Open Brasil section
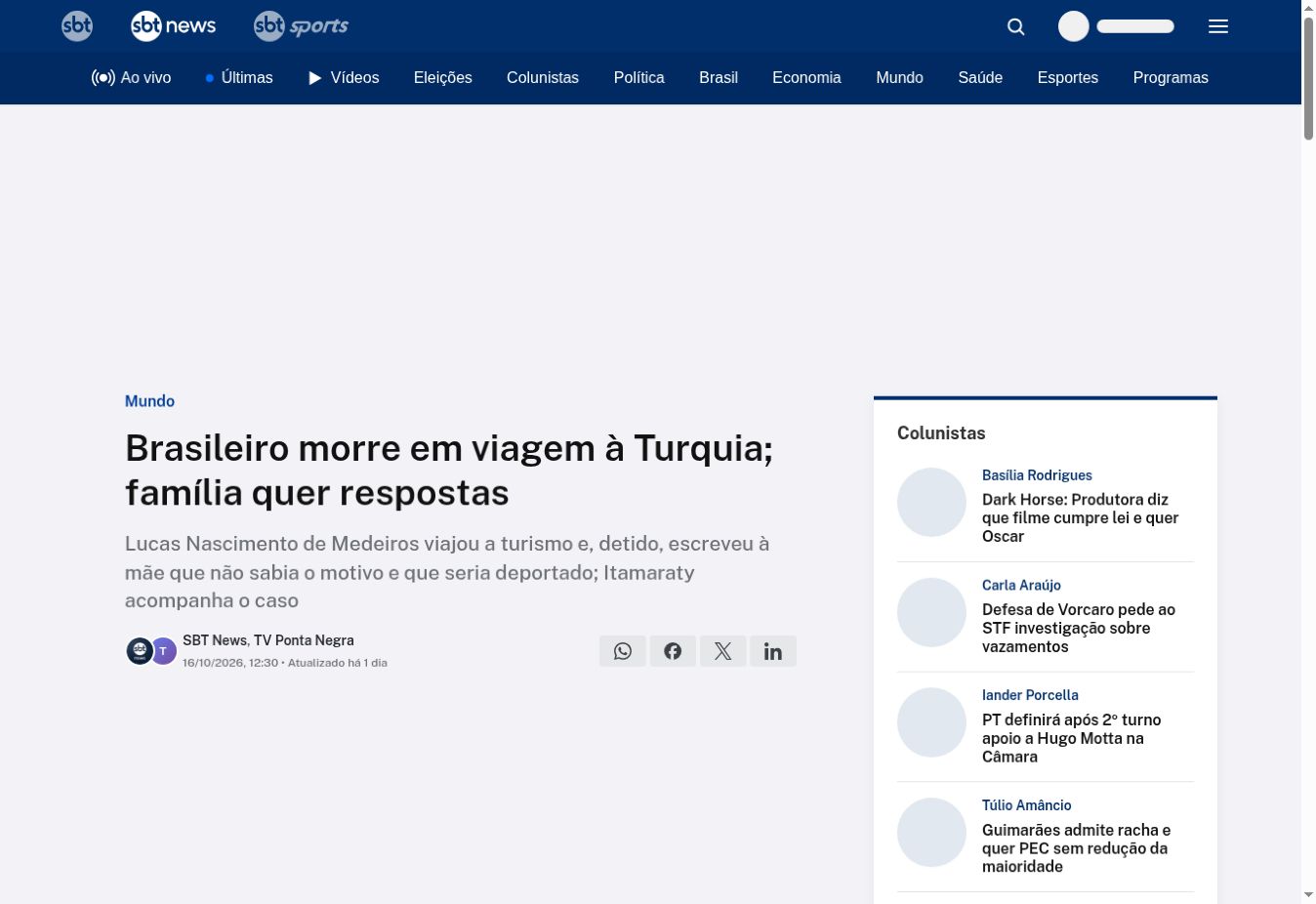 coord(719,78)
